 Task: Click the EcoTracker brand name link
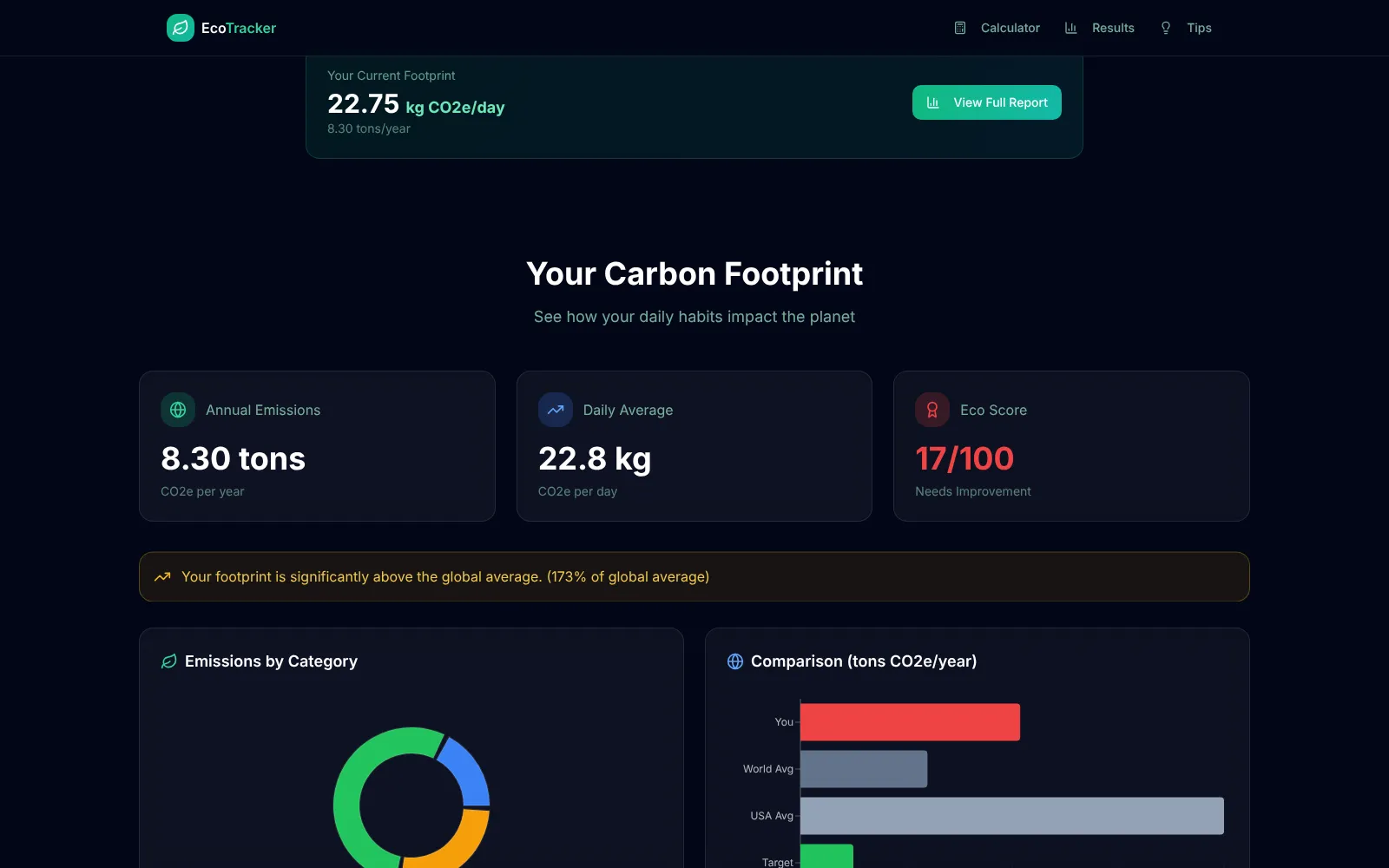239,28
